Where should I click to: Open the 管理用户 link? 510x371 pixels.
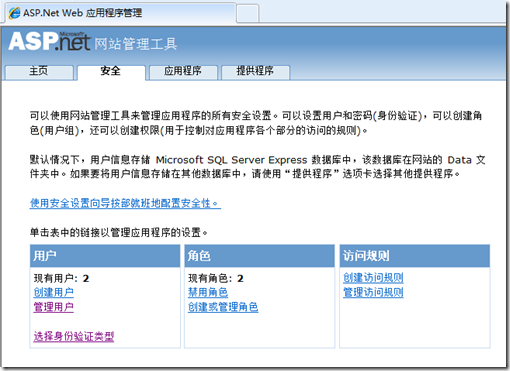54,307
